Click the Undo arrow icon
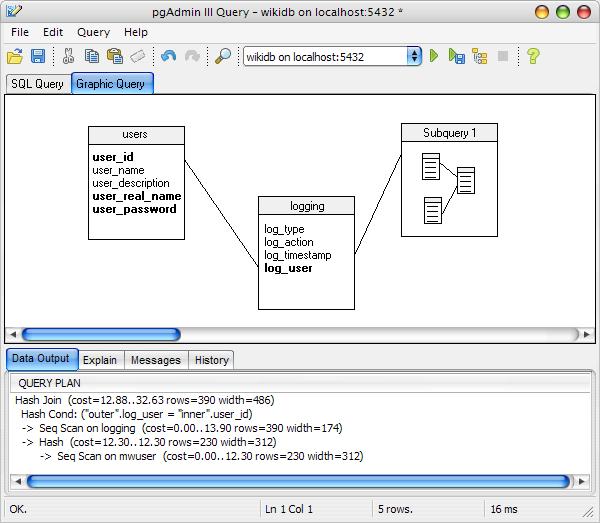 (168, 56)
